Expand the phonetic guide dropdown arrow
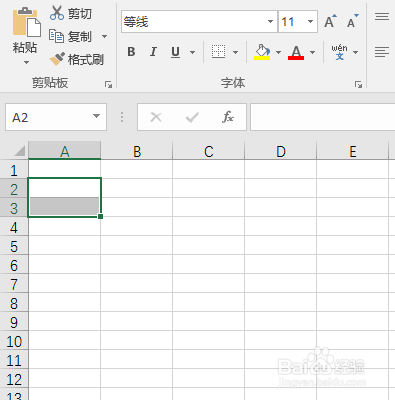Viewport: 395px width, 400px height. click(x=355, y=52)
